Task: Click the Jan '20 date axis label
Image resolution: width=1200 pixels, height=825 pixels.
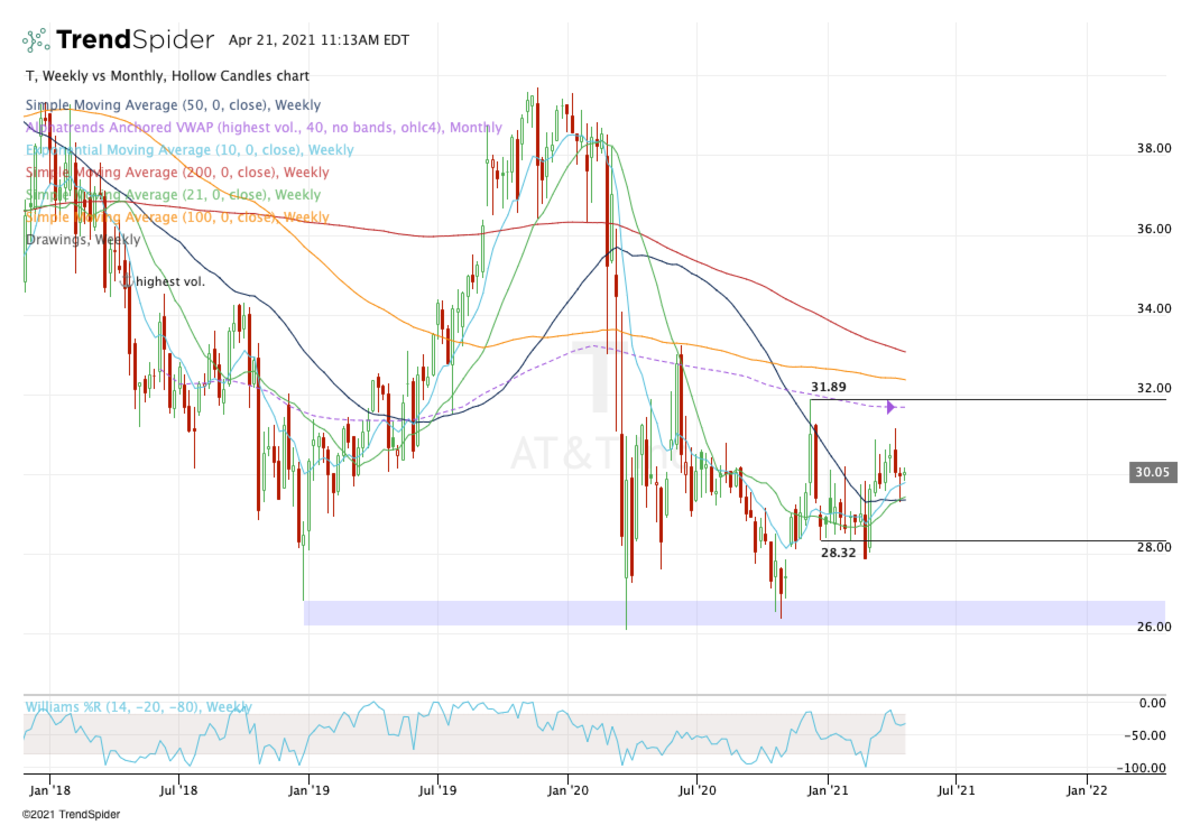Action: (567, 790)
